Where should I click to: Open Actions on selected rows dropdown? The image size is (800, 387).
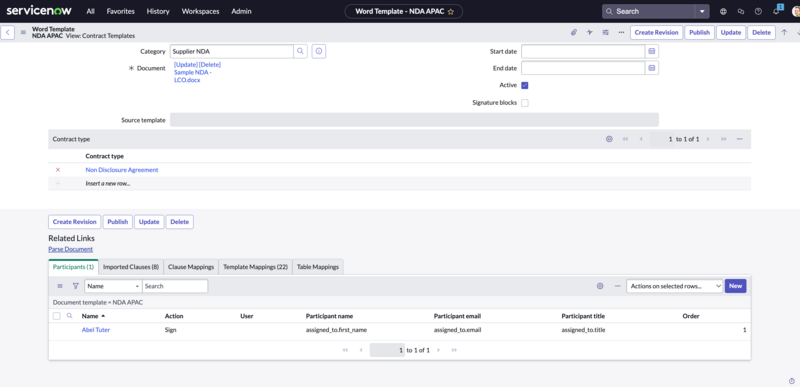pos(674,286)
